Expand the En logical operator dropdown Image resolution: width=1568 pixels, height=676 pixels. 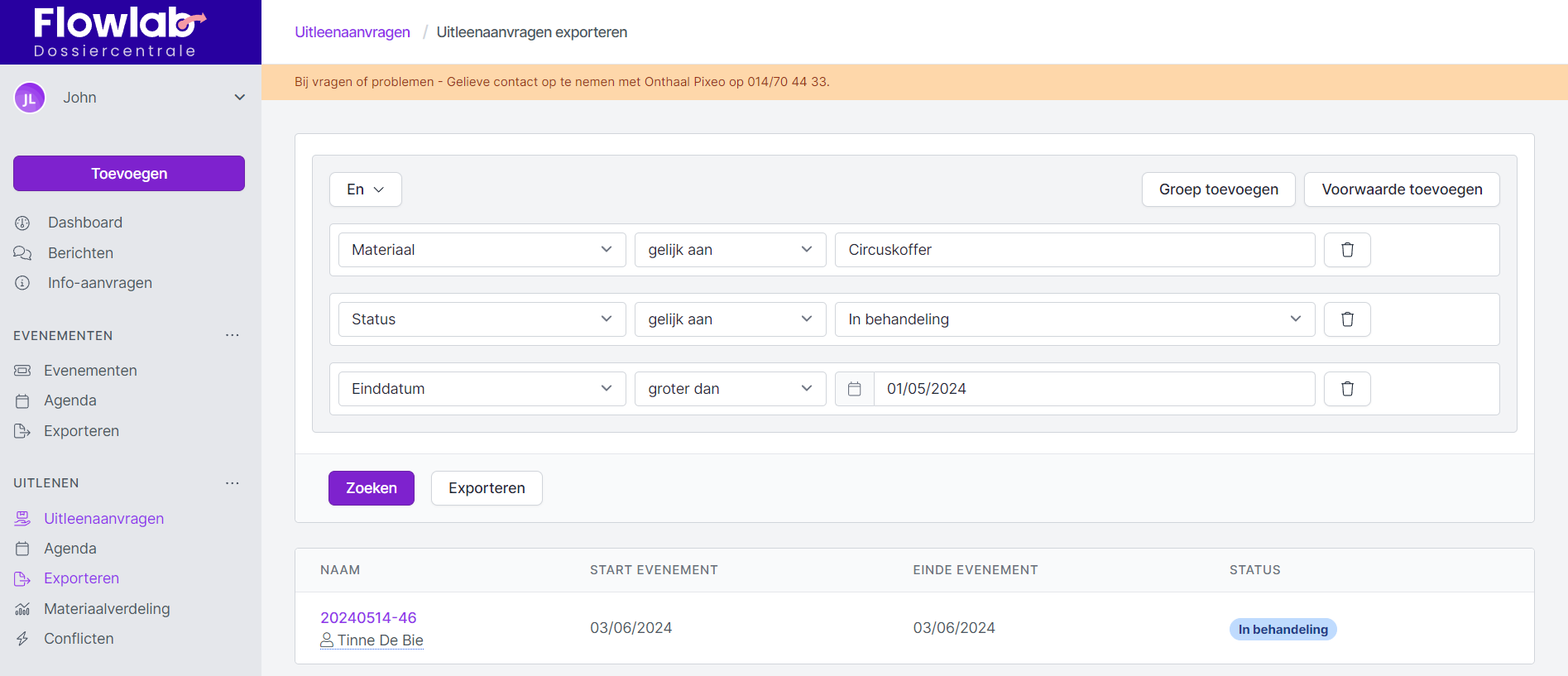tap(365, 189)
